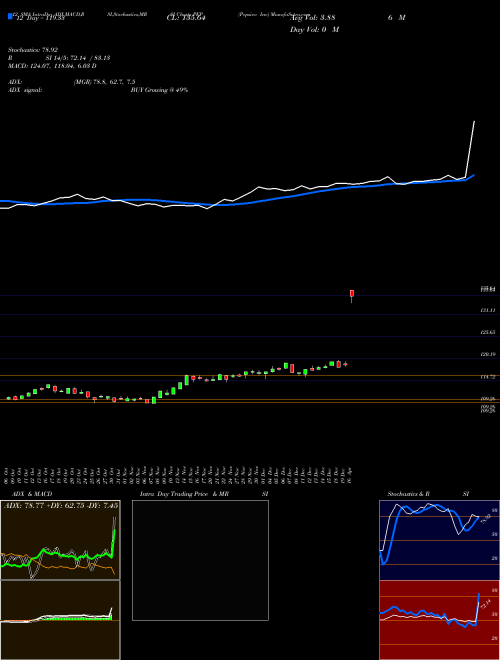Open the blue Stochastics chart panel
This screenshot has width=500, height=660.
(x=439, y=540)
